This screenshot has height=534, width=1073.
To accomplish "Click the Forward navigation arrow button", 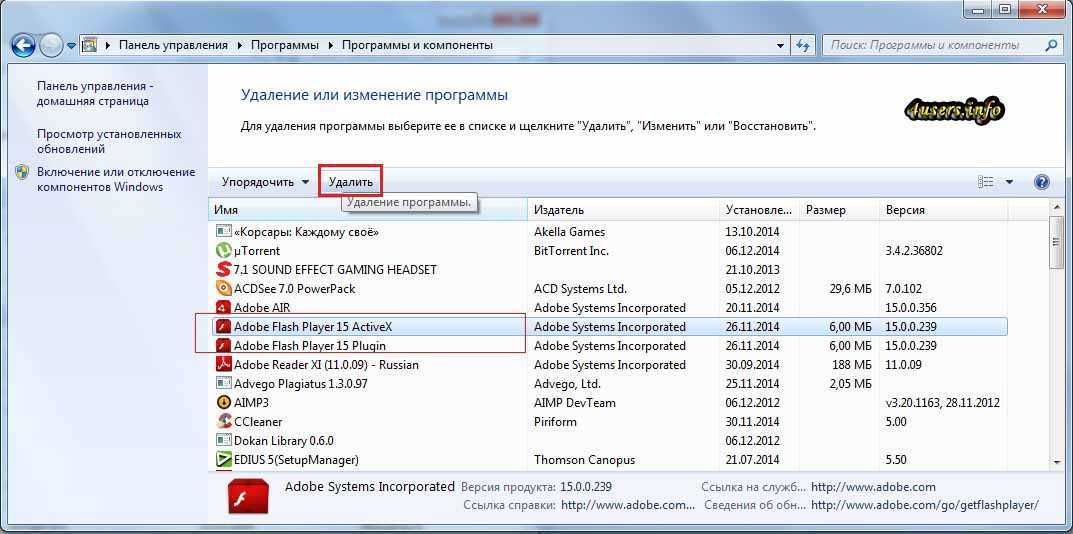I will point(51,46).
